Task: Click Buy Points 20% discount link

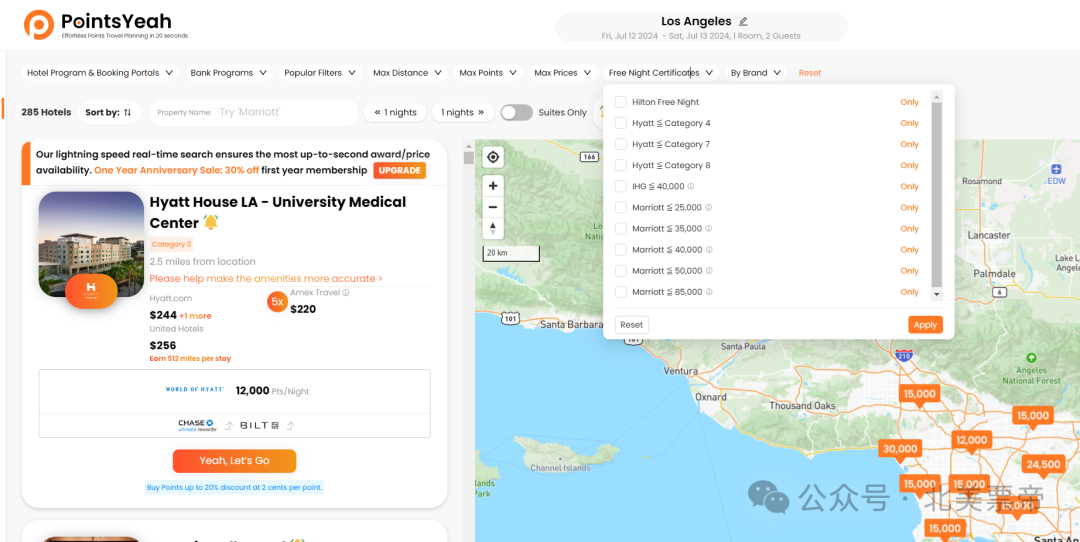Action: (234, 487)
